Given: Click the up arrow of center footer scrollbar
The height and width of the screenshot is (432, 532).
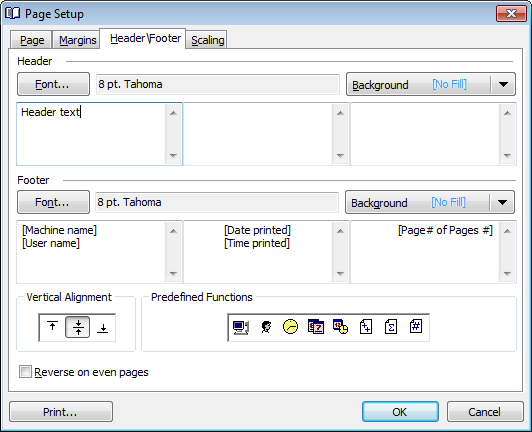Looking at the screenshot, I should [x=340, y=231].
